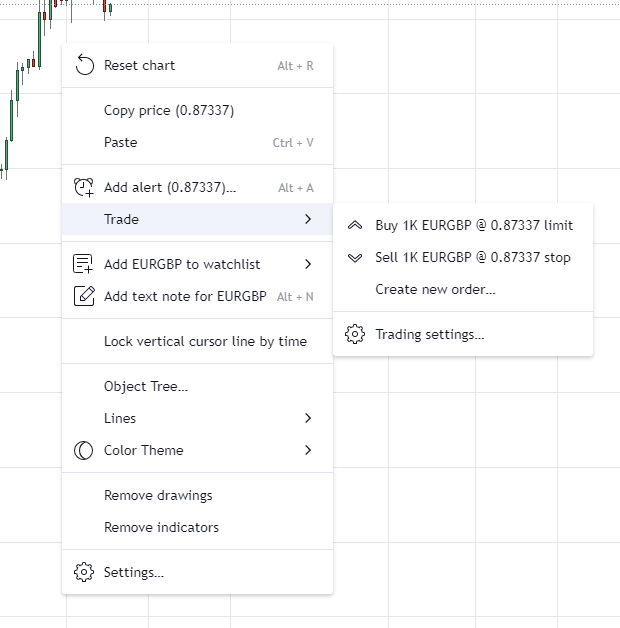Toggle Lock vertical cursor line by time
This screenshot has width=620, height=628.
tap(205, 341)
